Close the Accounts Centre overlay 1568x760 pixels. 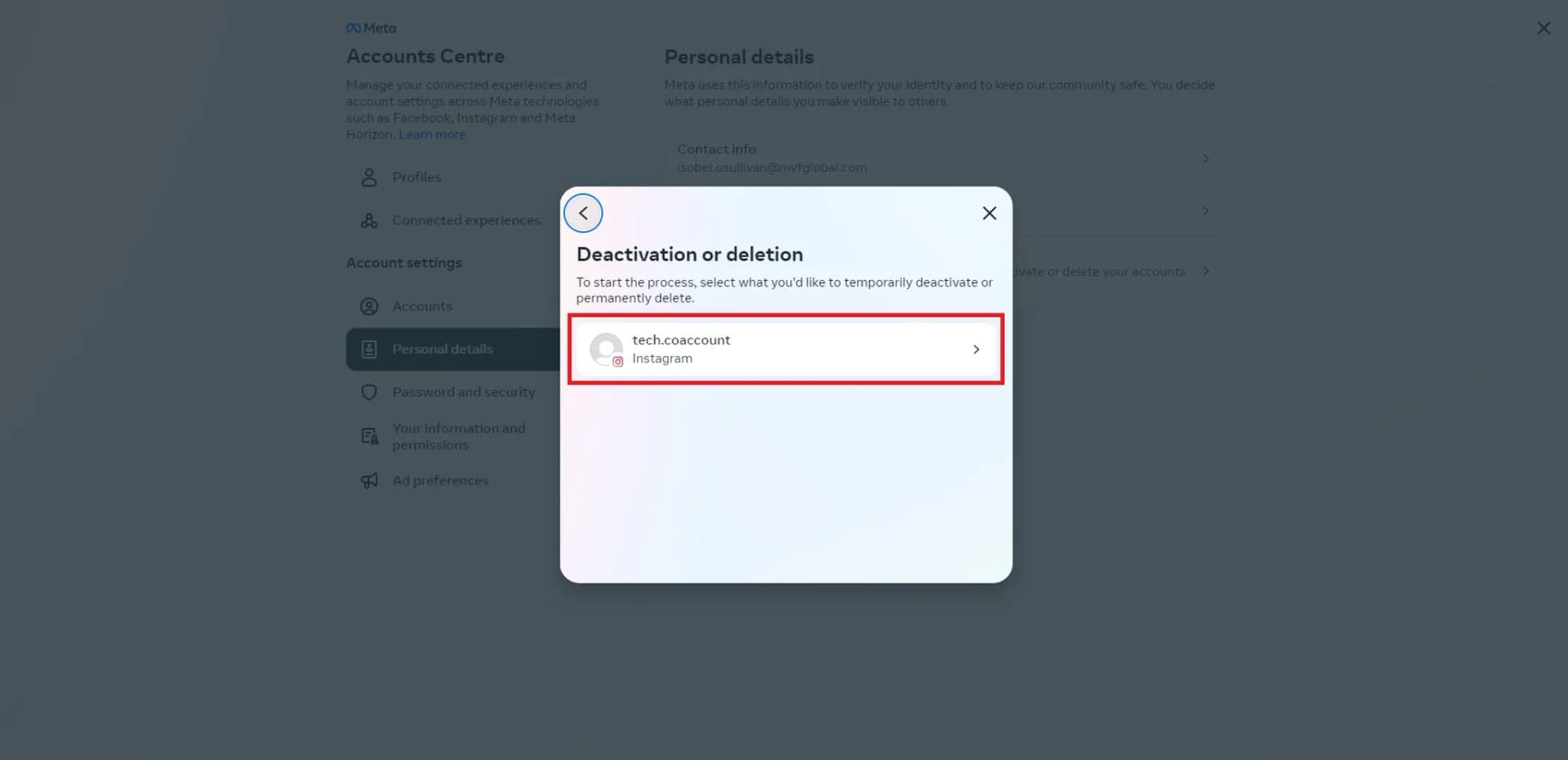(1543, 29)
